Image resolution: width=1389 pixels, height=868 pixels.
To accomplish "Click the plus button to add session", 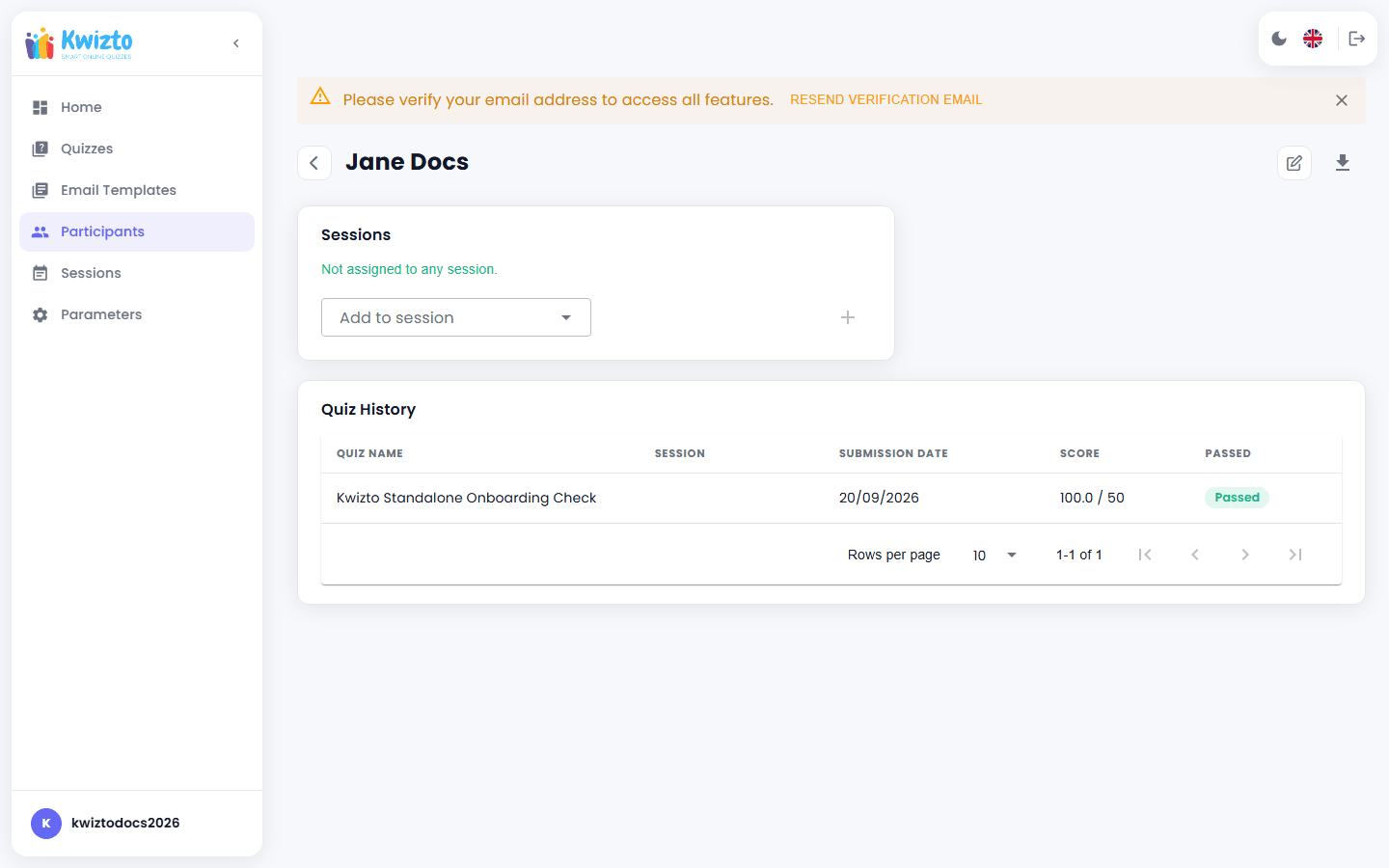I will pyautogui.click(x=848, y=317).
